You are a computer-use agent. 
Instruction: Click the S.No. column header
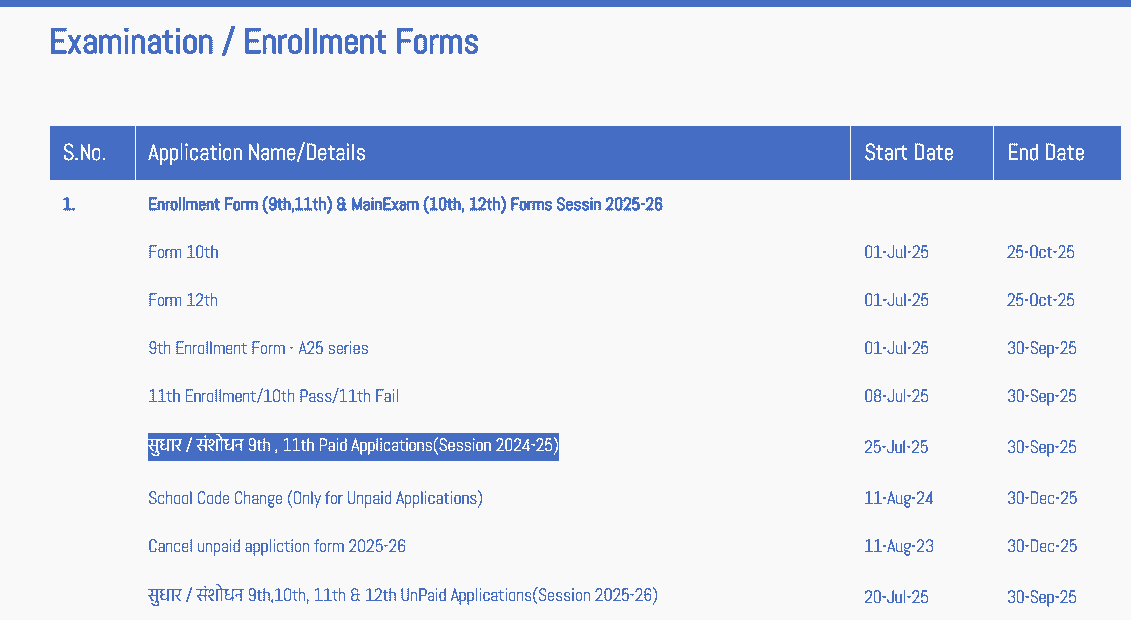[x=84, y=153]
